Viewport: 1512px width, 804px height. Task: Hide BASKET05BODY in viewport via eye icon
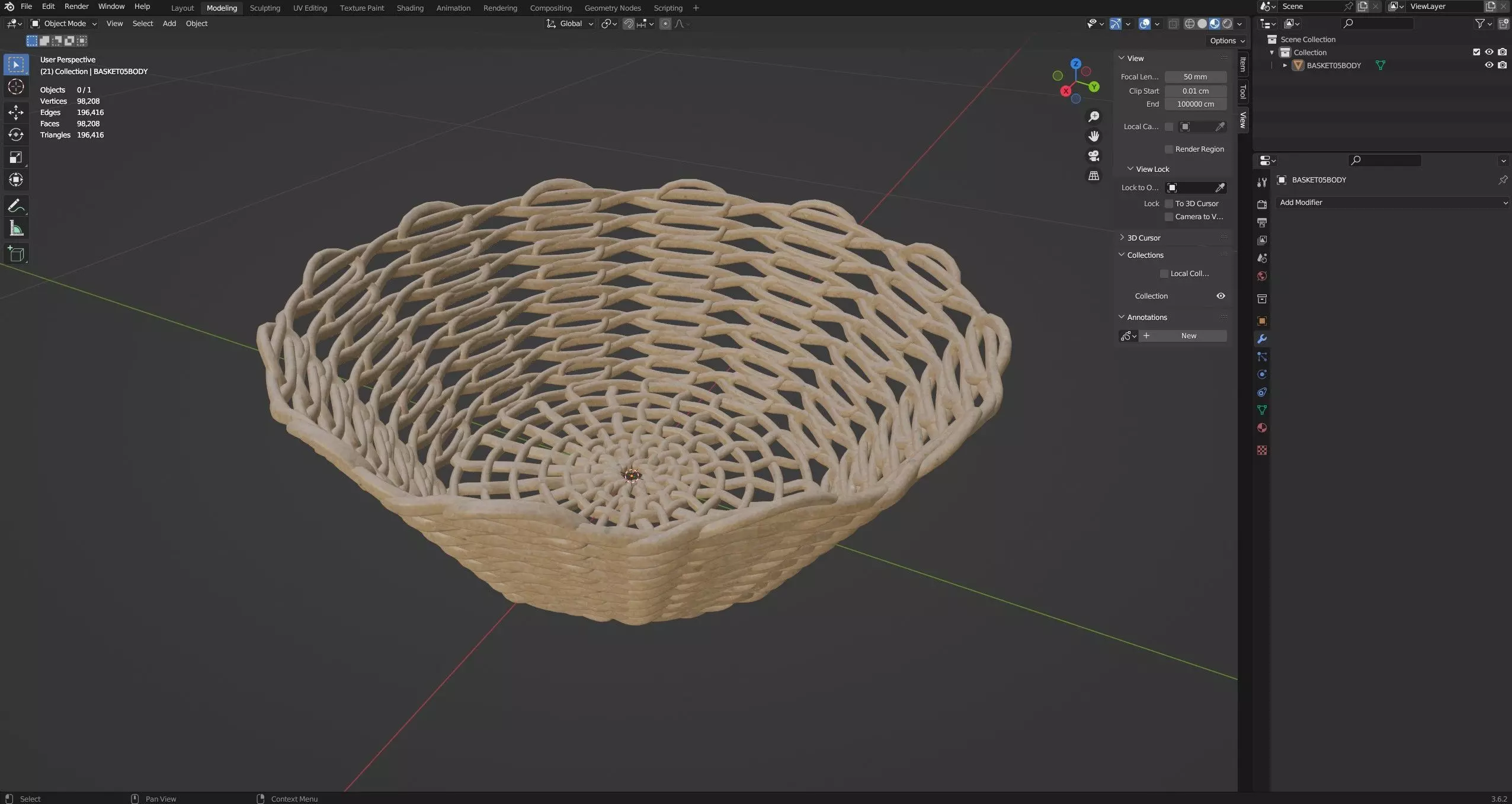(1489, 65)
